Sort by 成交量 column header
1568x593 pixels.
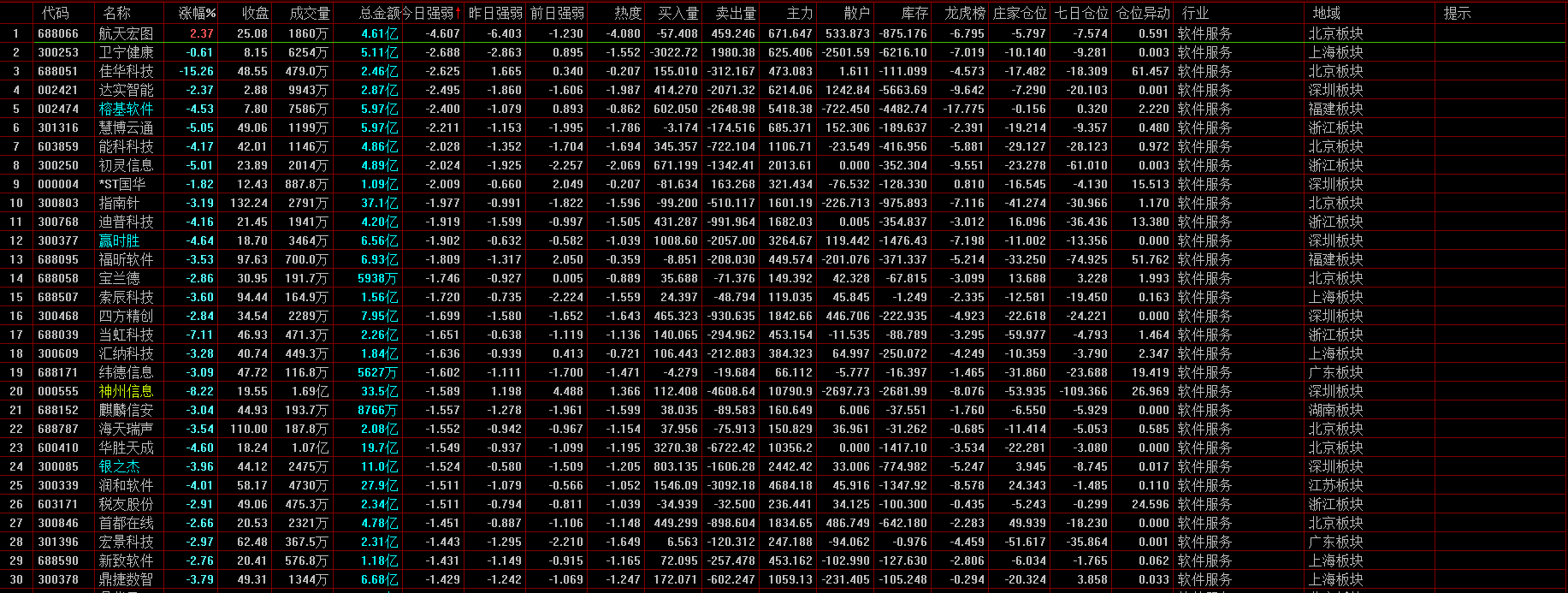[310, 13]
